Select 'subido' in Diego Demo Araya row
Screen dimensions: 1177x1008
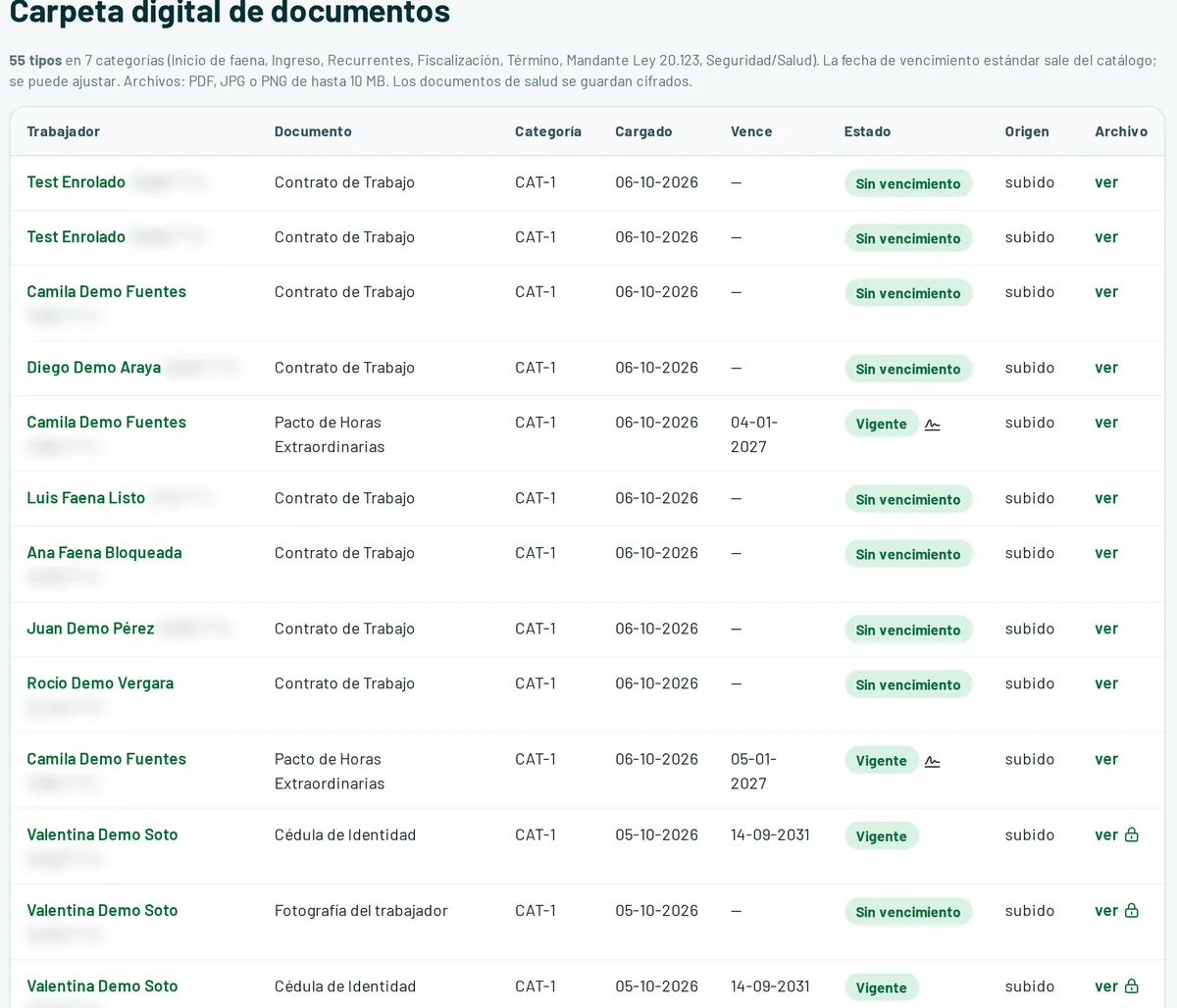1030,368
